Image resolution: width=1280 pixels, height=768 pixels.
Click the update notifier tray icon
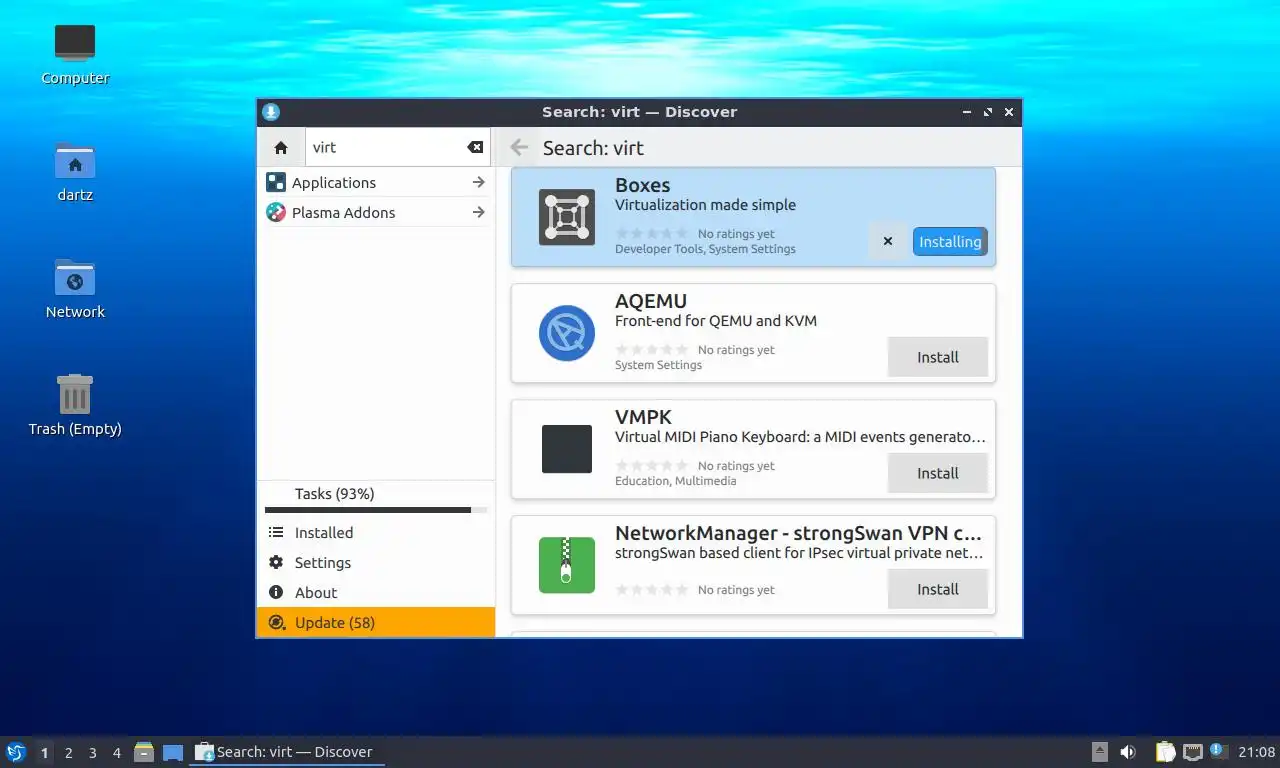coord(1218,751)
